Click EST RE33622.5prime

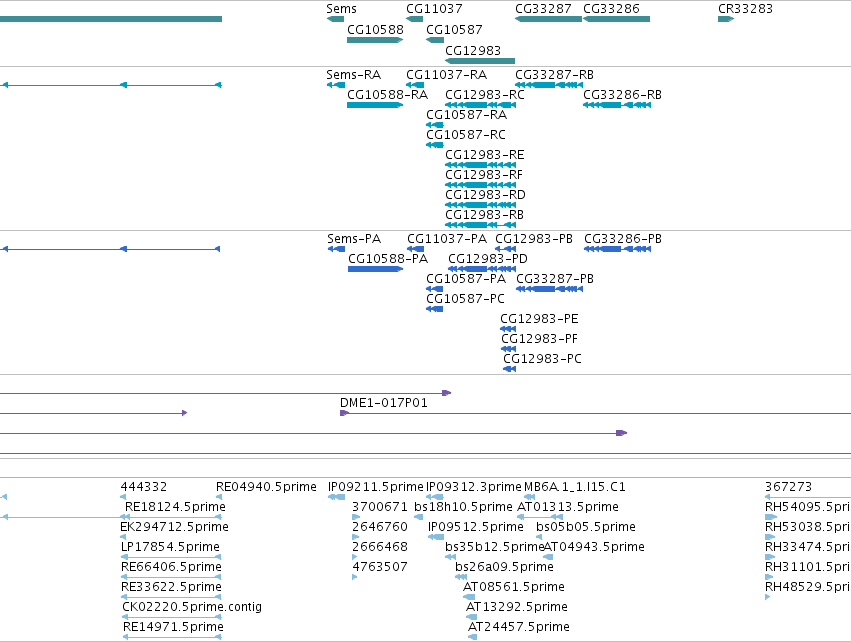click(171, 597)
